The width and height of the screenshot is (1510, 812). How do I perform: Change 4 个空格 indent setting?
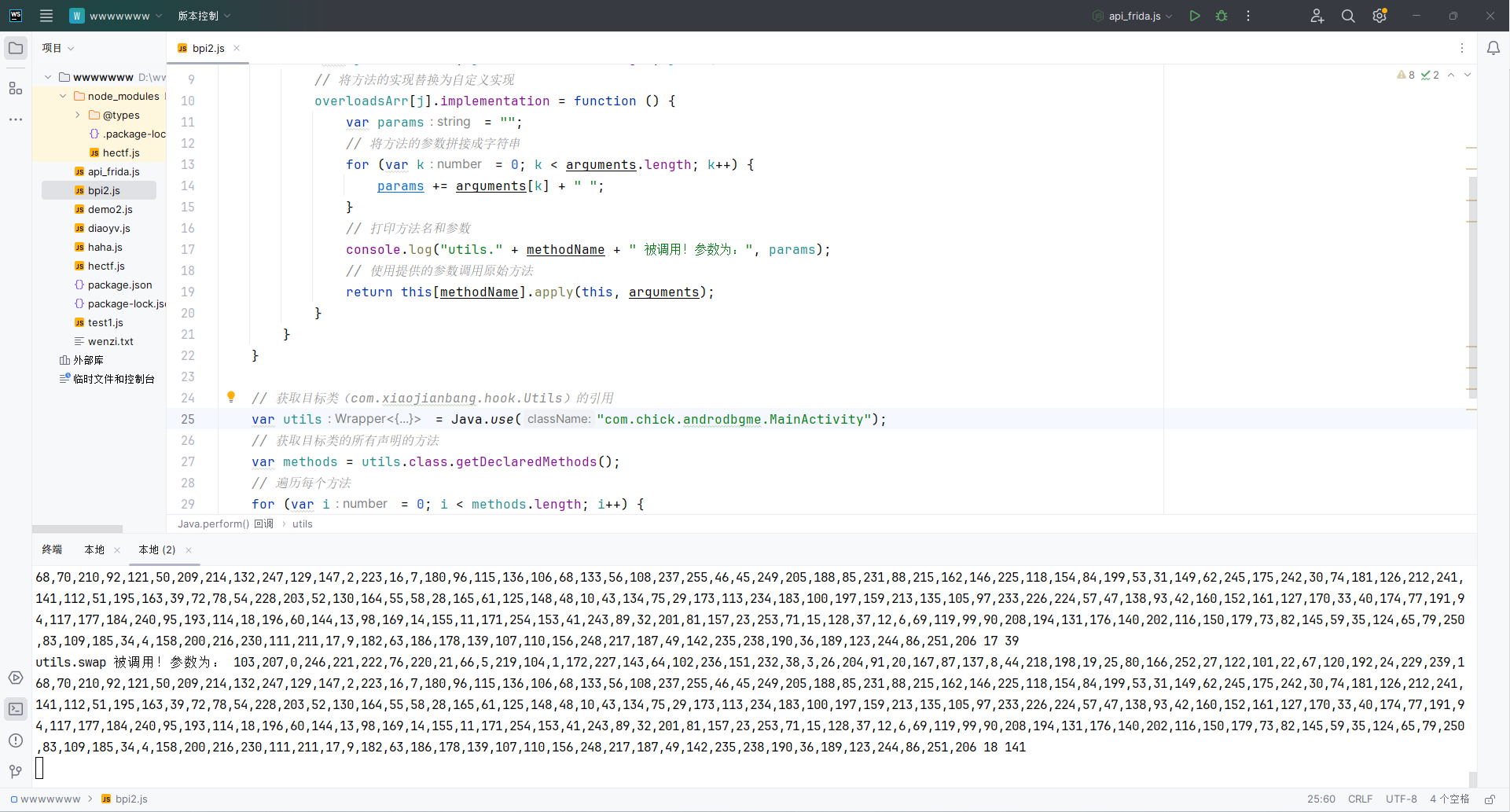pos(1449,799)
